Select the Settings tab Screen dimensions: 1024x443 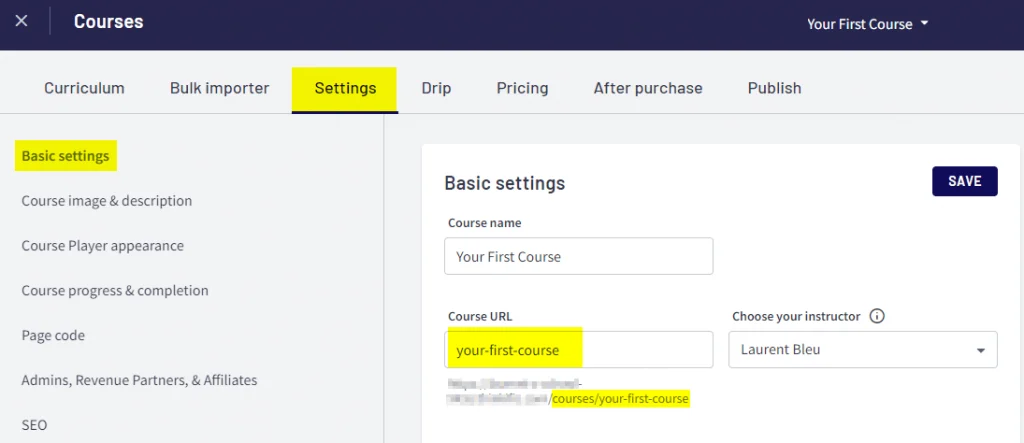pos(345,90)
